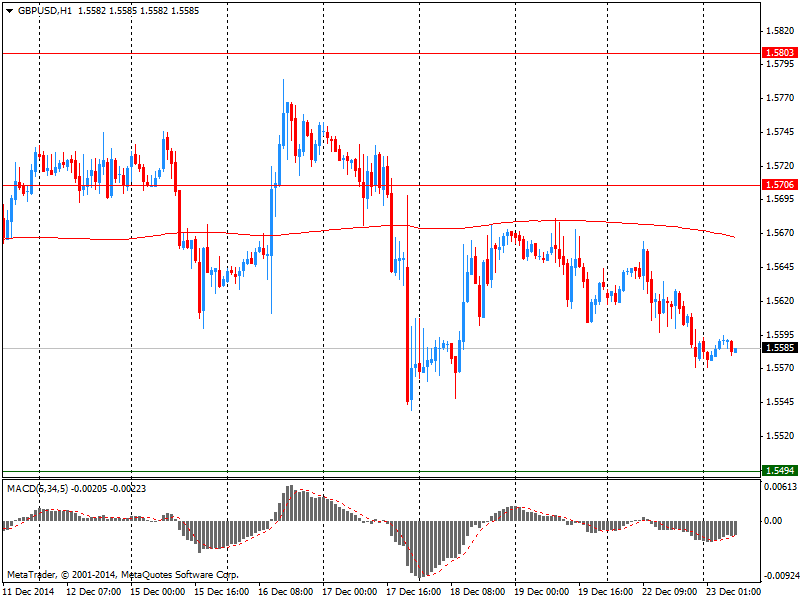Viewport: 800px width, 600px height.
Task: Click the 0.00613 MACD scale value
Action: coord(781,487)
